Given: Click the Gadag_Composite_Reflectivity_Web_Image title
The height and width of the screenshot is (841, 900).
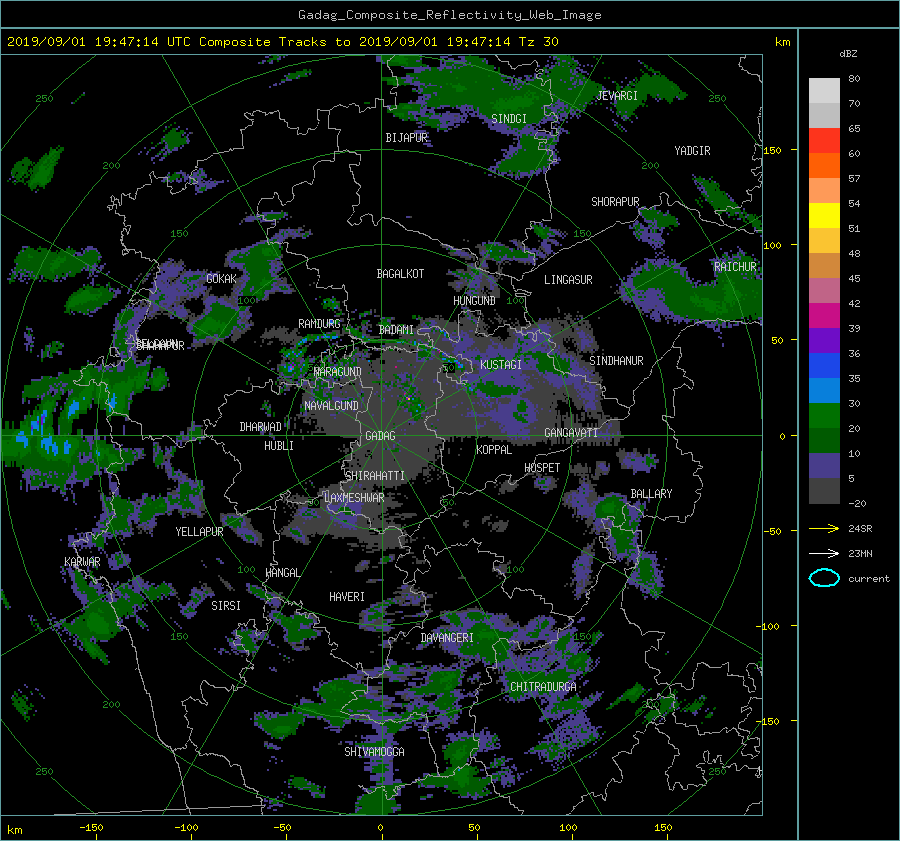Looking at the screenshot, I should (449, 15).
